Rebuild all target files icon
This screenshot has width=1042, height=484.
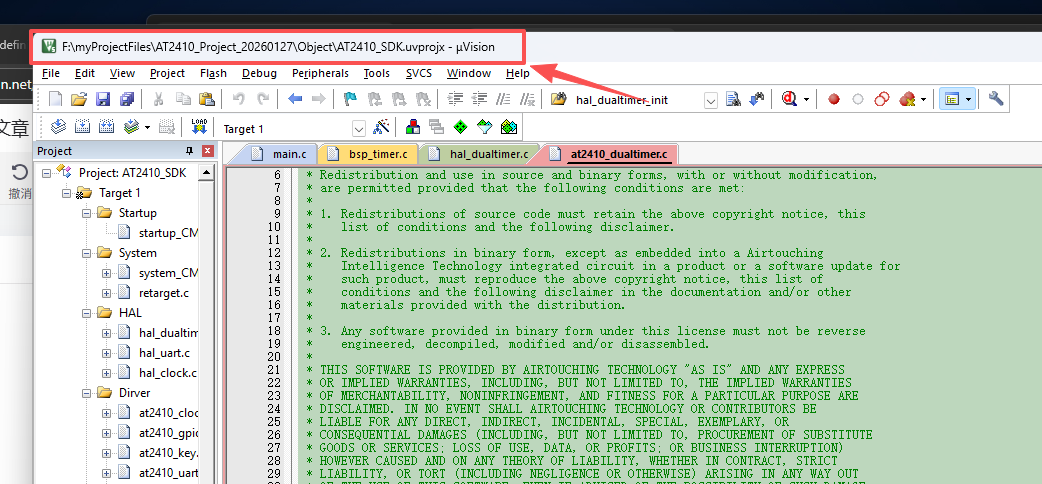point(106,126)
